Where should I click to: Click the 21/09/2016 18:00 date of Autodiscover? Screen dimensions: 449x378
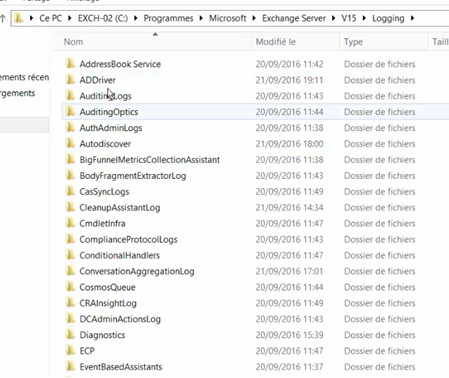pyautogui.click(x=289, y=144)
